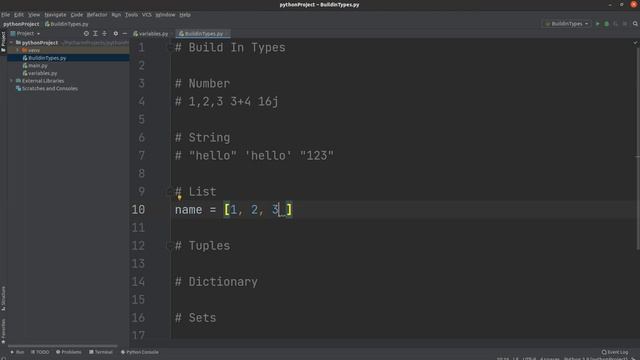Click the Run with Coverage icon

(616, 24)
